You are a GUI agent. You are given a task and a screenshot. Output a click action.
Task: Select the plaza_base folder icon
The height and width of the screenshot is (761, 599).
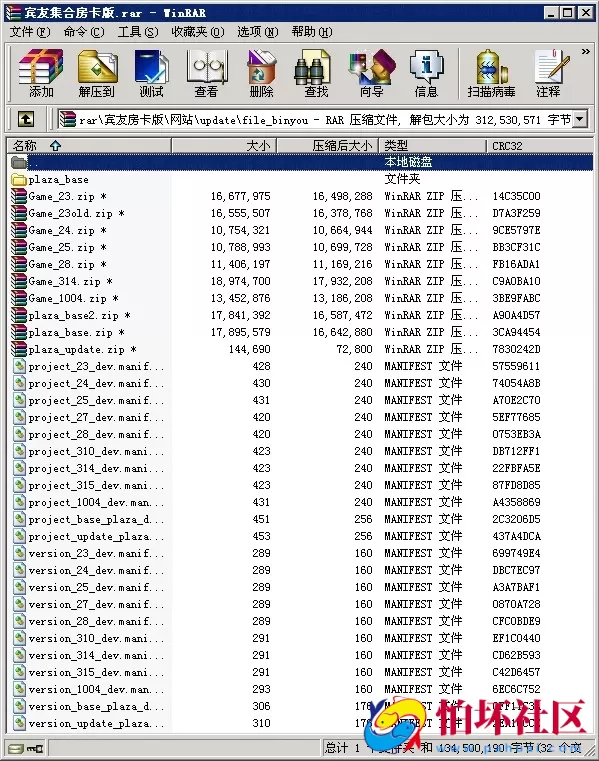click(18, 180)
